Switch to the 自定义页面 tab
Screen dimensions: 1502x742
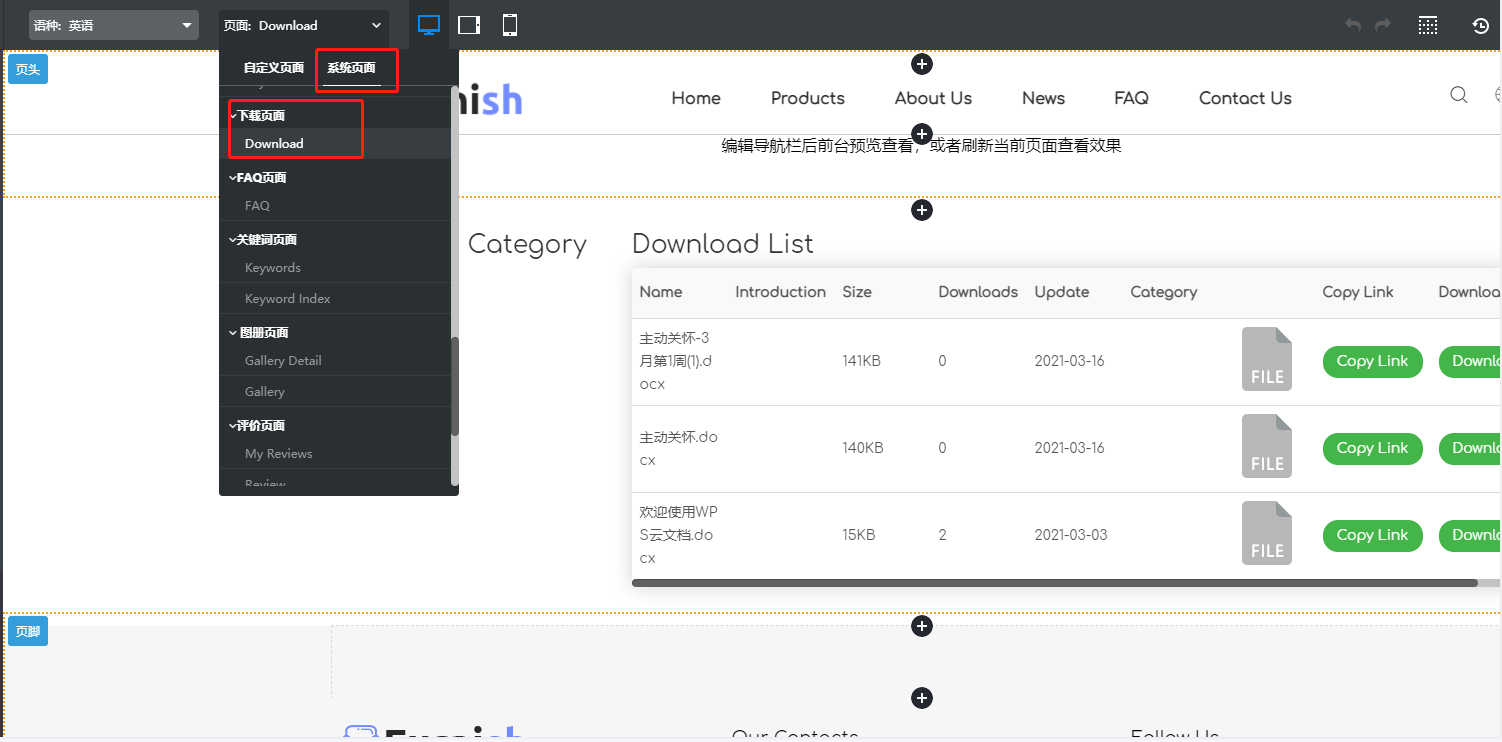coord(273,68)
